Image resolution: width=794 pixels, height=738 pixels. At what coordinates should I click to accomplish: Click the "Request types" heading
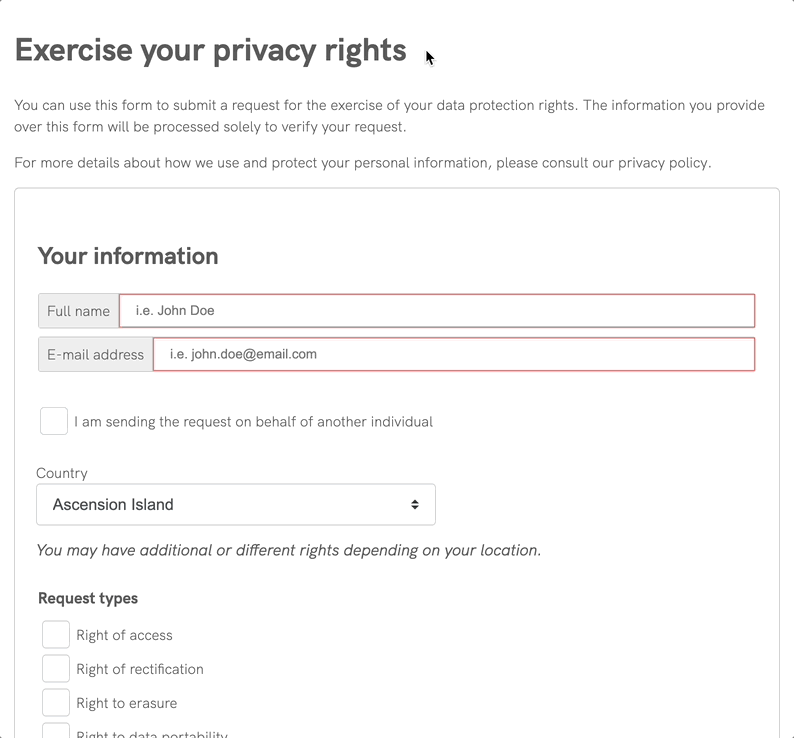coord(88,599)
